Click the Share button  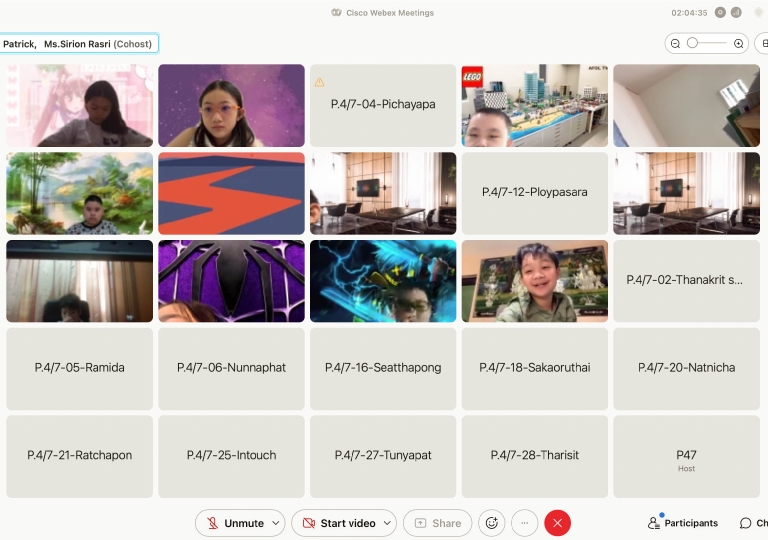pyautogui.click(x=437, y=523)
